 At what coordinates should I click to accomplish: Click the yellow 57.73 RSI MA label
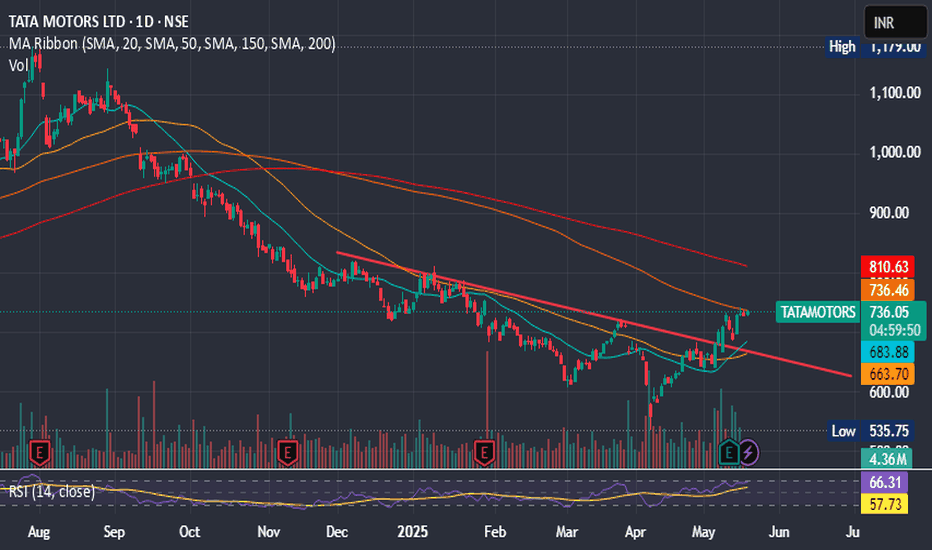pos(884,504)
